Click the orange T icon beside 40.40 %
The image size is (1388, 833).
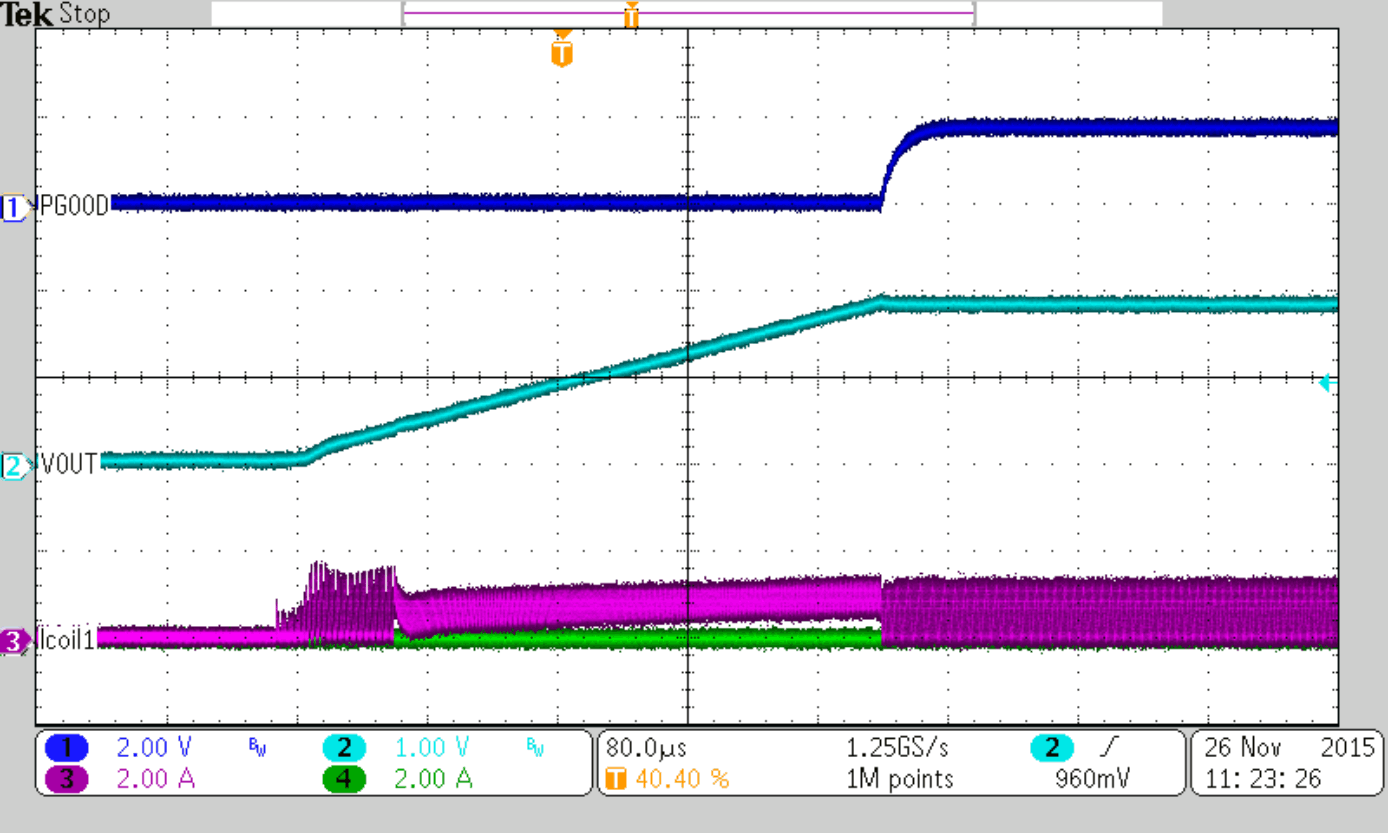(x=617, y=779)
